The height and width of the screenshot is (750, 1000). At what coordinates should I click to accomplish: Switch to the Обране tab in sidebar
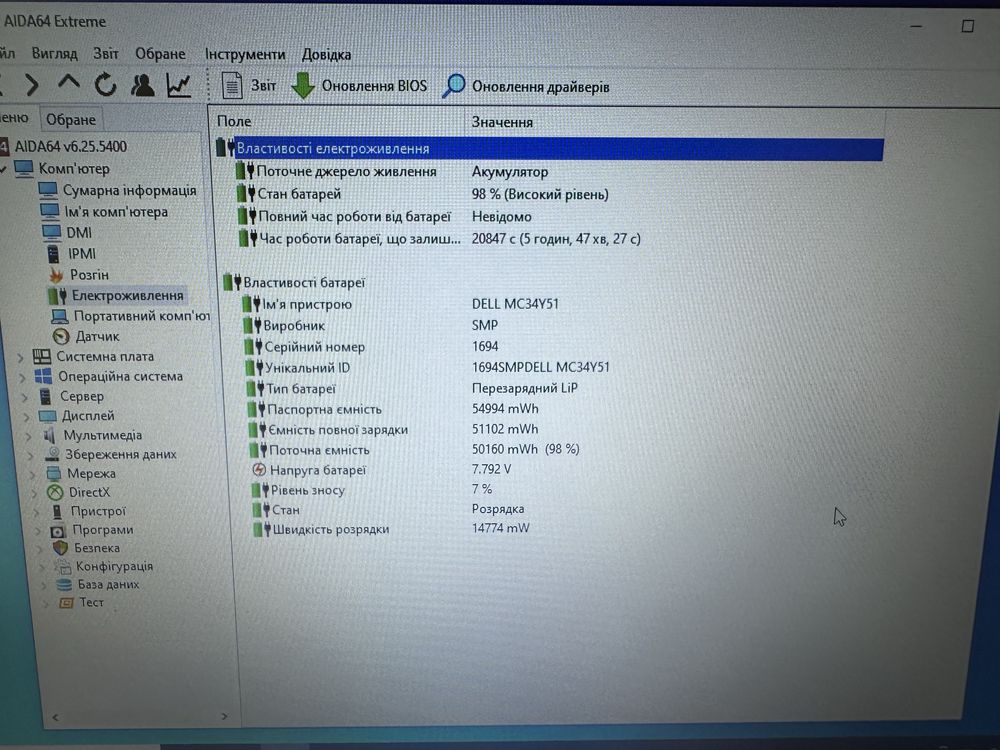click(71, 120)
